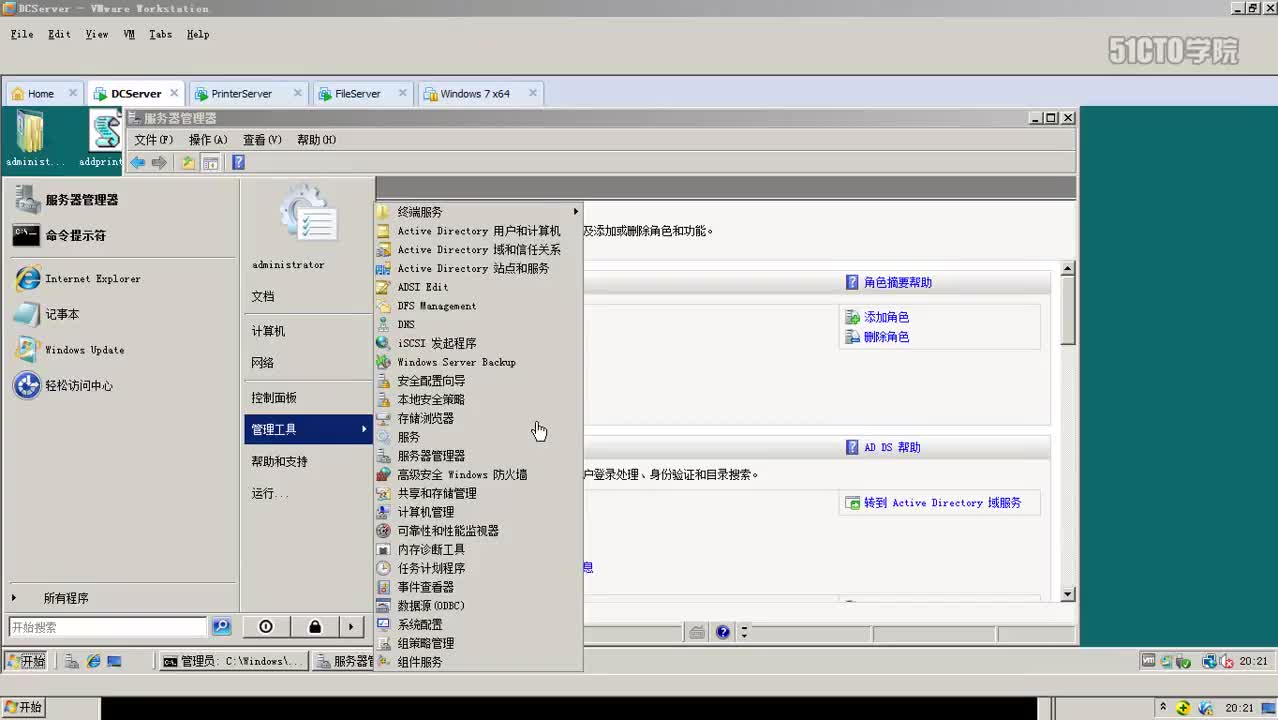Image resolution: width=1278 pixels, height=720 pixels.
Task: Click the power button in Start menu
Action: pyautogui.click(x=266, y=627)
